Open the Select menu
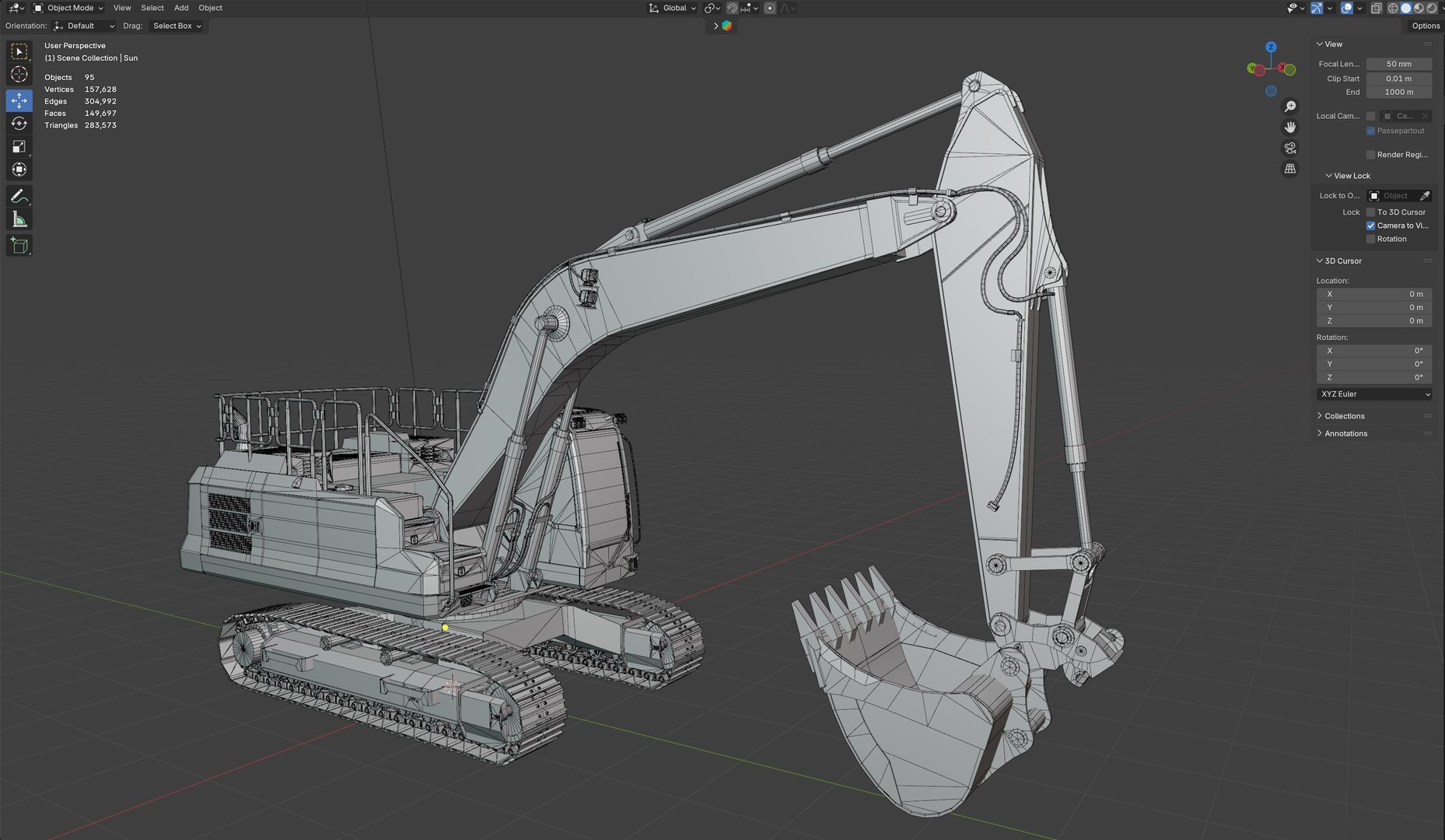 (x=152, y=8)
